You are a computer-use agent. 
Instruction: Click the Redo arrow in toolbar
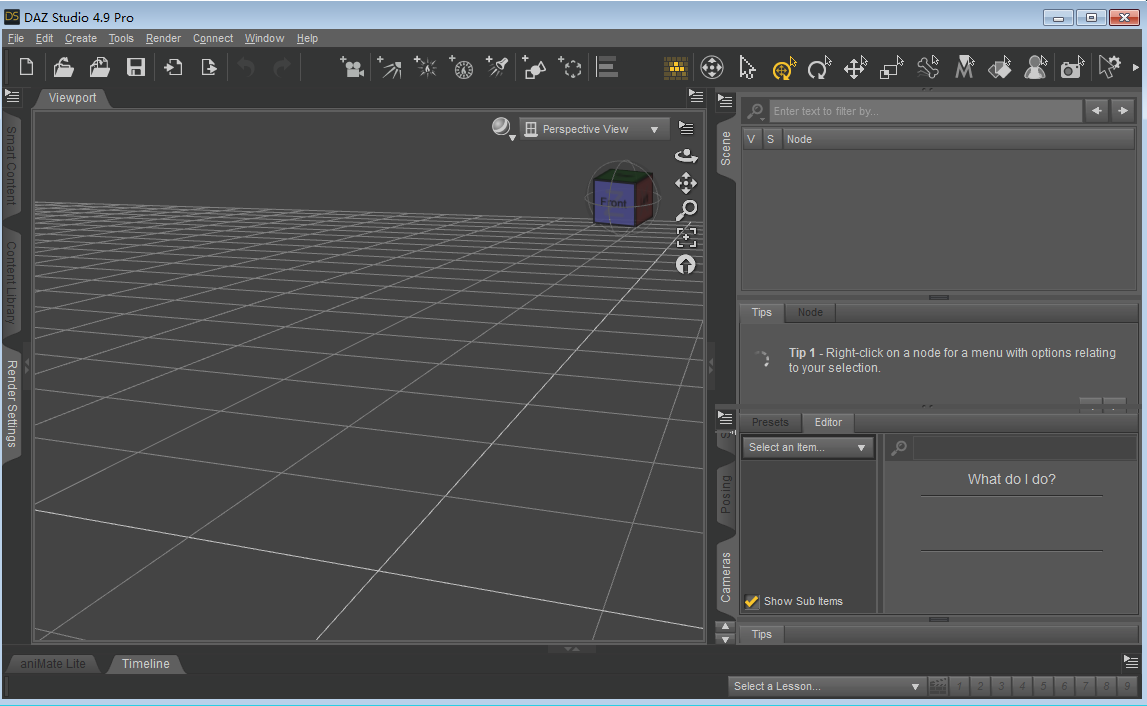pos(282,68)
